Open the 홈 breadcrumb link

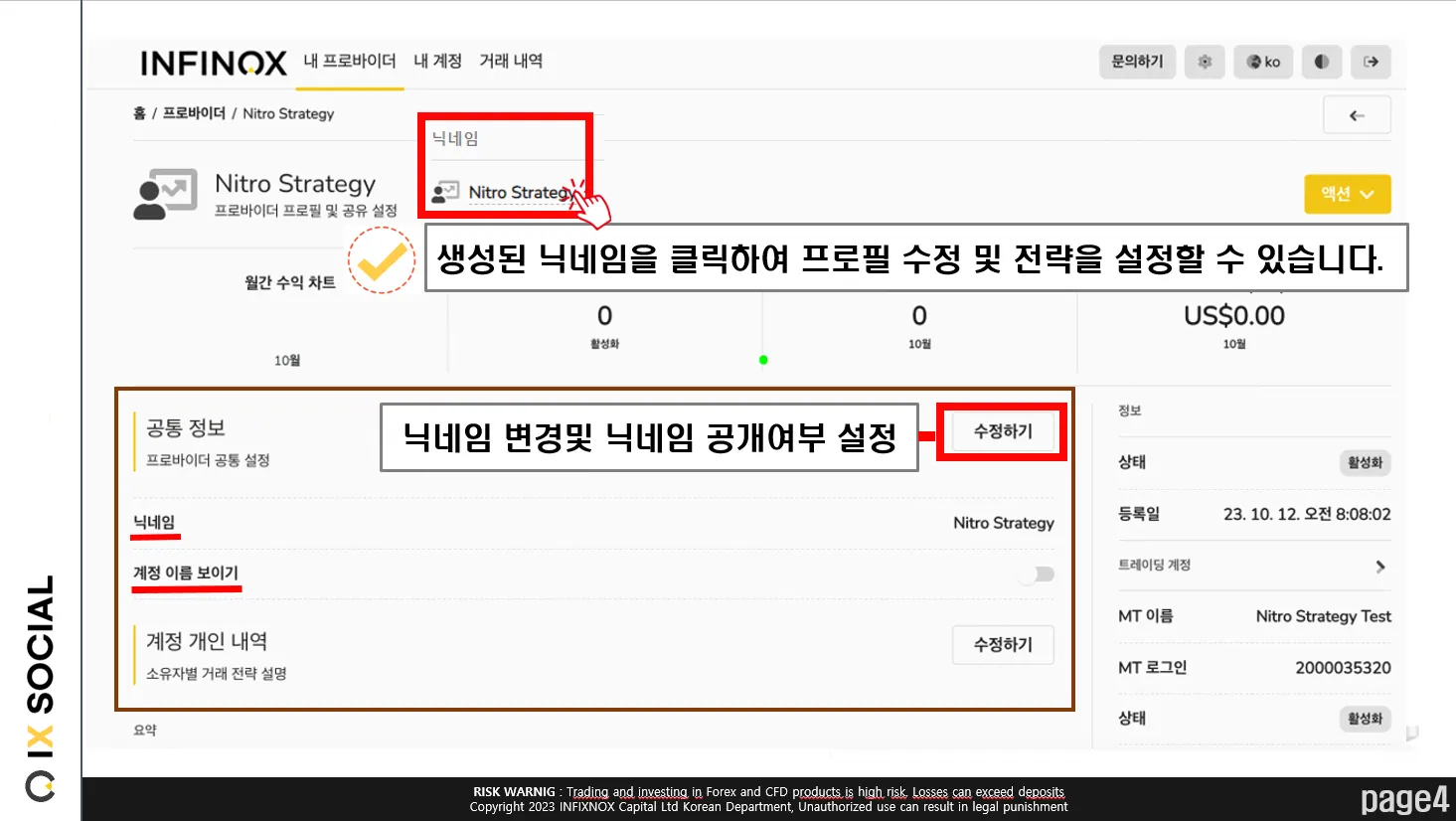tap(139, 113)
